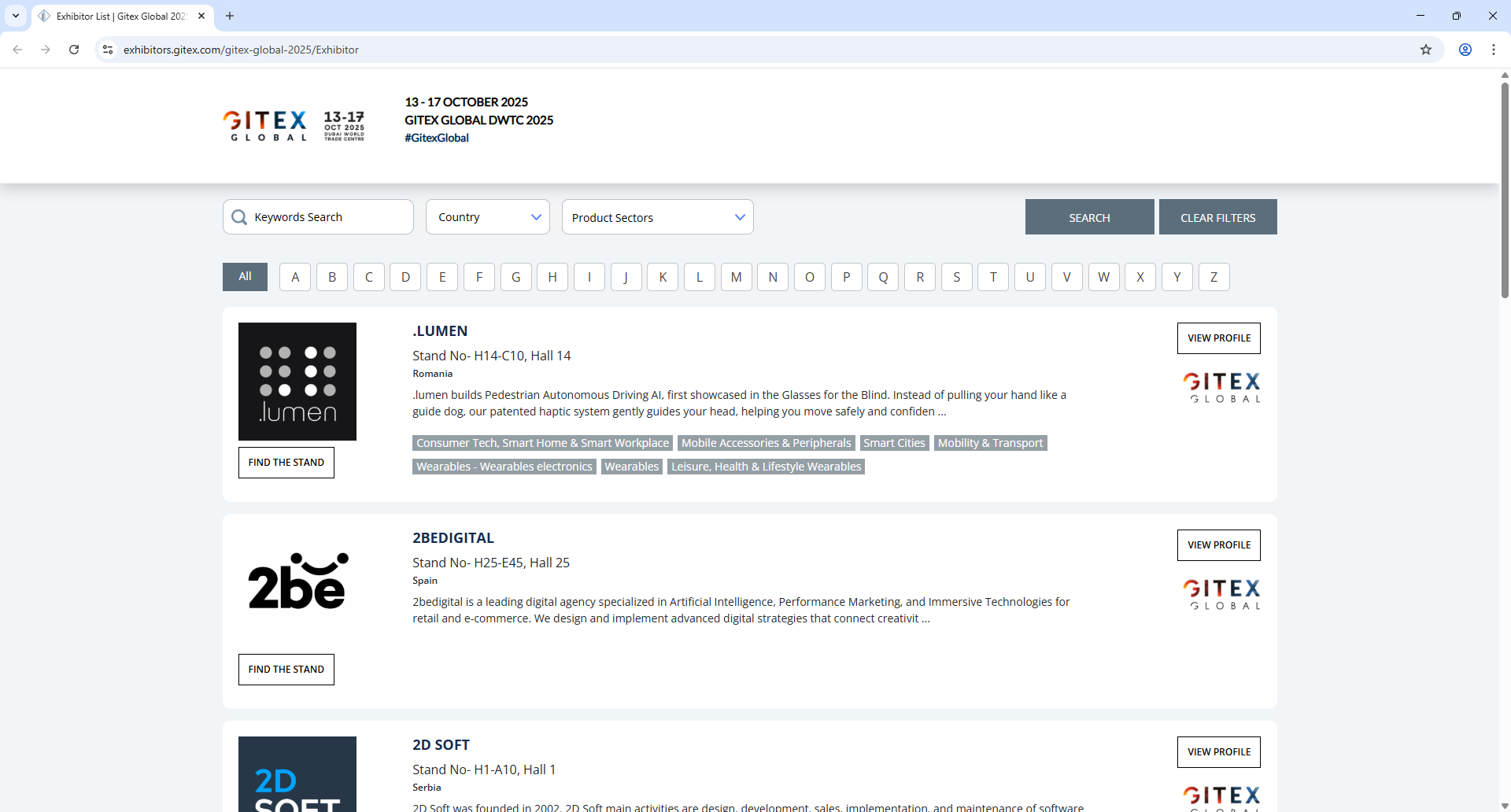Bookmark this page using the star icon
The height and width of the screenshot is (812, 1511).
tap(1426, 50)
